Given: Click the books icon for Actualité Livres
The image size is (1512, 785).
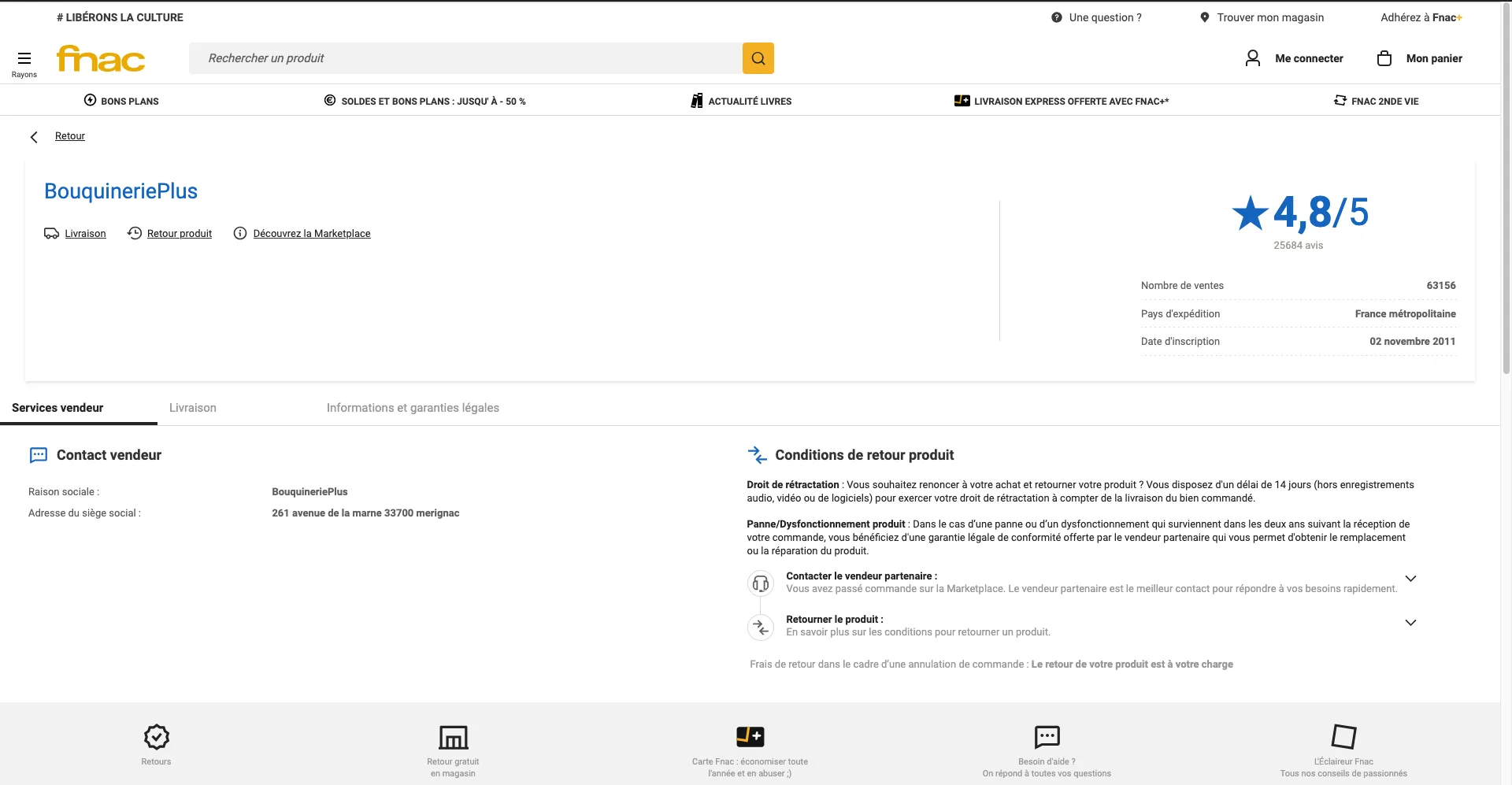Looking at the screenshot, I should (697, 100).
